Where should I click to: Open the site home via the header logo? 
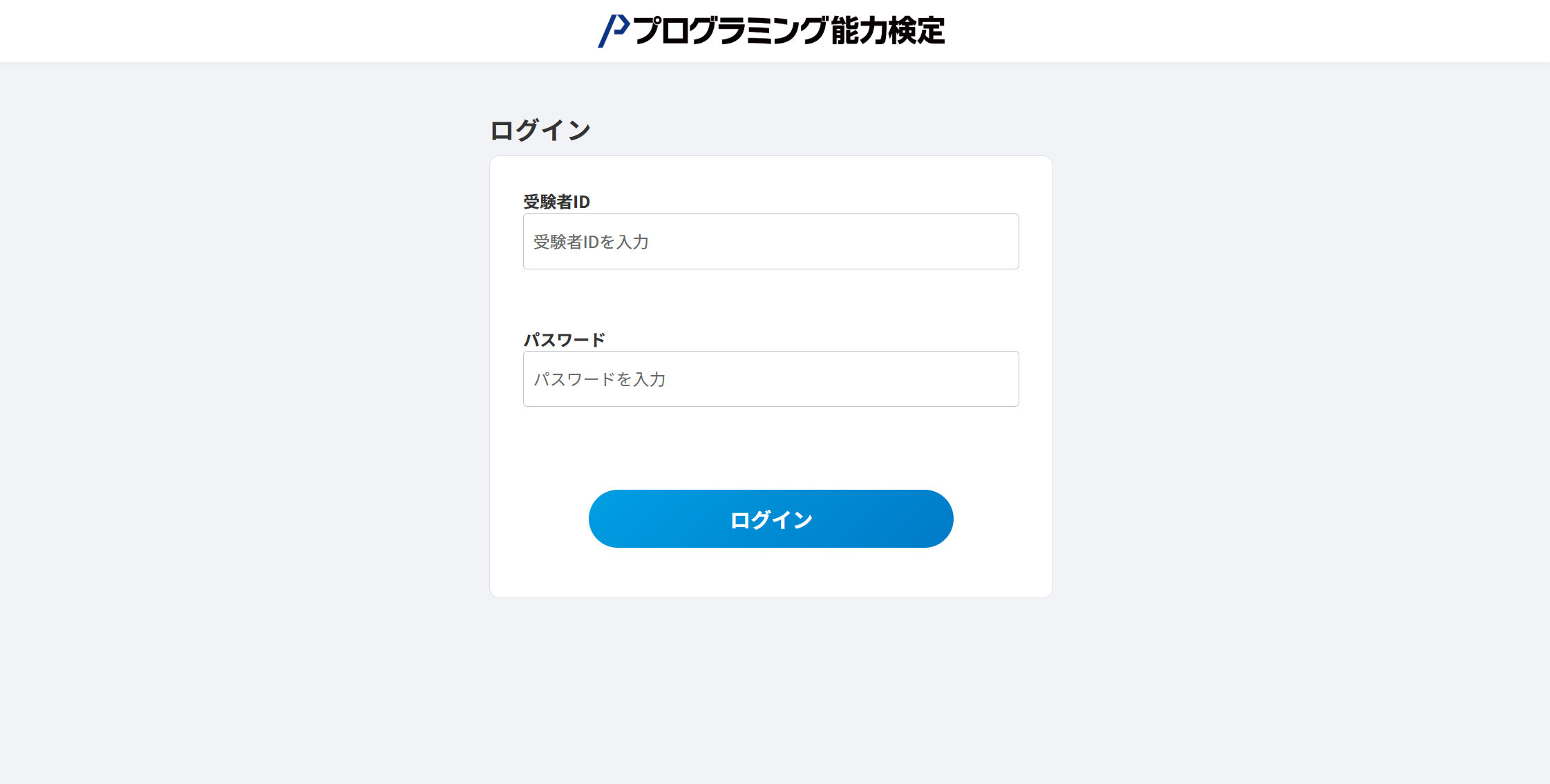pos(771,30)
